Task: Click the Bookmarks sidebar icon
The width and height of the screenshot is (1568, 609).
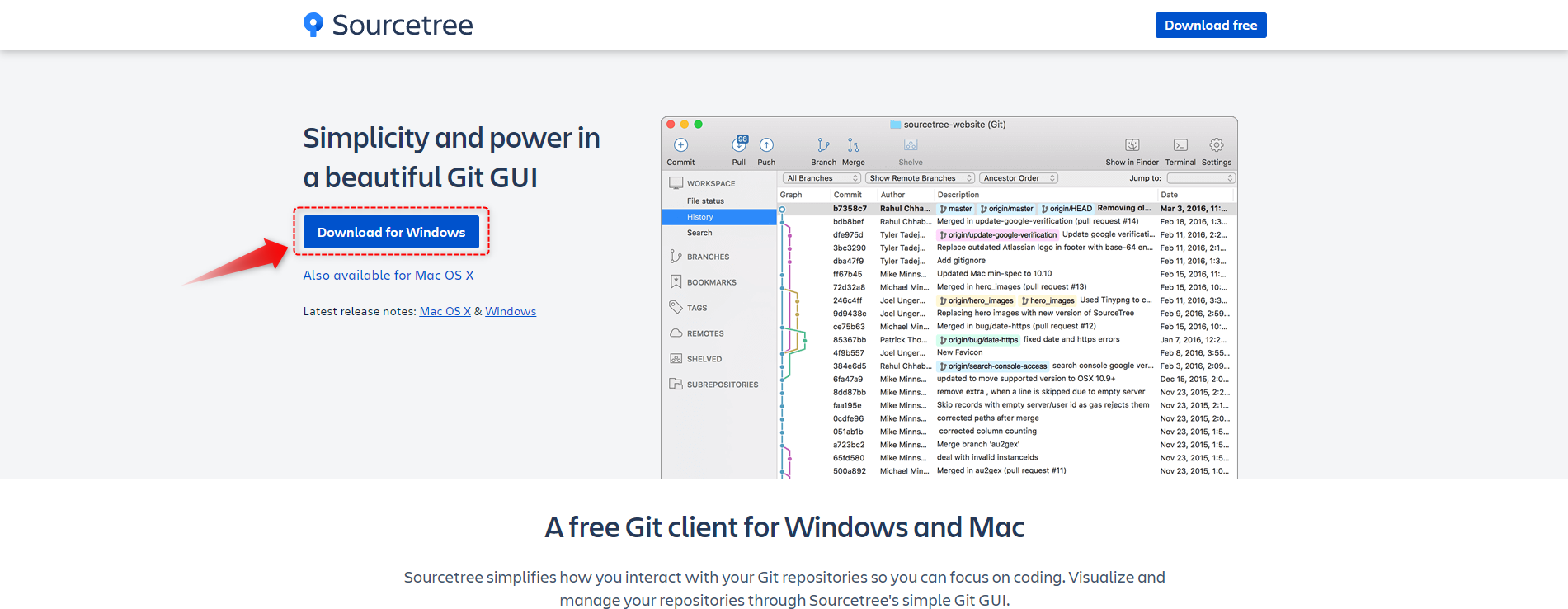Action: click(676, 282)
